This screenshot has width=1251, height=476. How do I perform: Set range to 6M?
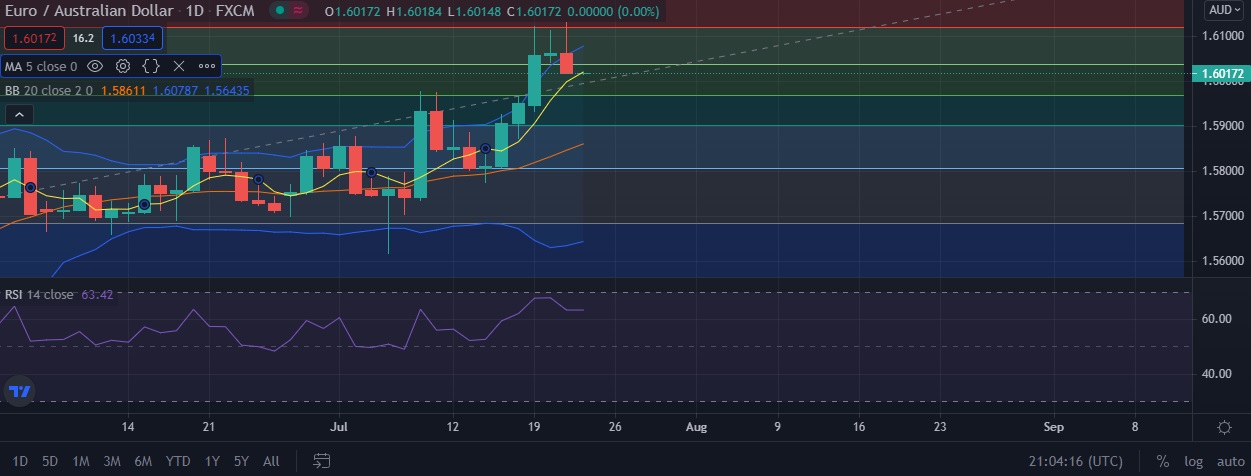coord(143,461)
